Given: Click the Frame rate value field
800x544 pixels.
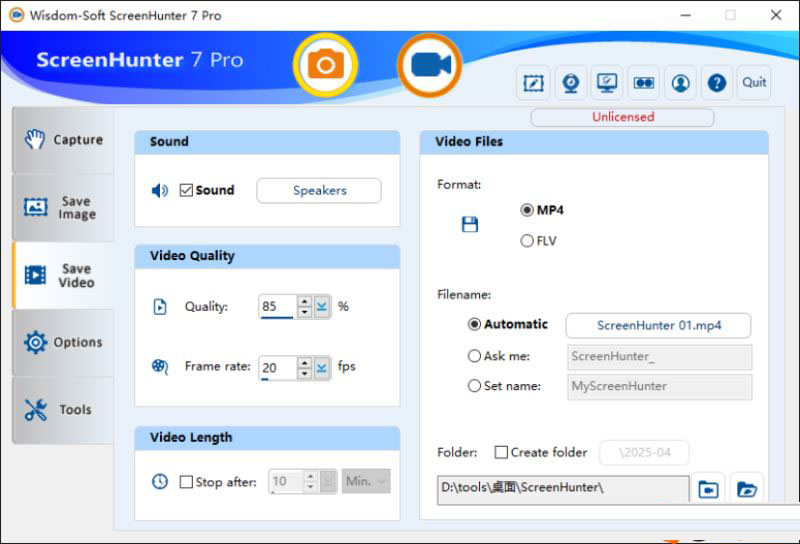Looking at the screenshot, I should [x=278, y=368].
